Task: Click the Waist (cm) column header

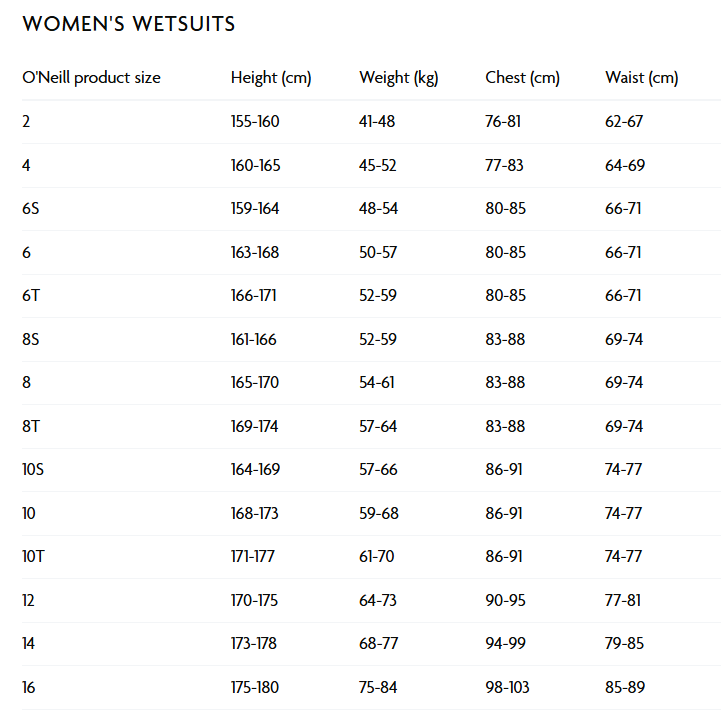Action: [642, 78]
